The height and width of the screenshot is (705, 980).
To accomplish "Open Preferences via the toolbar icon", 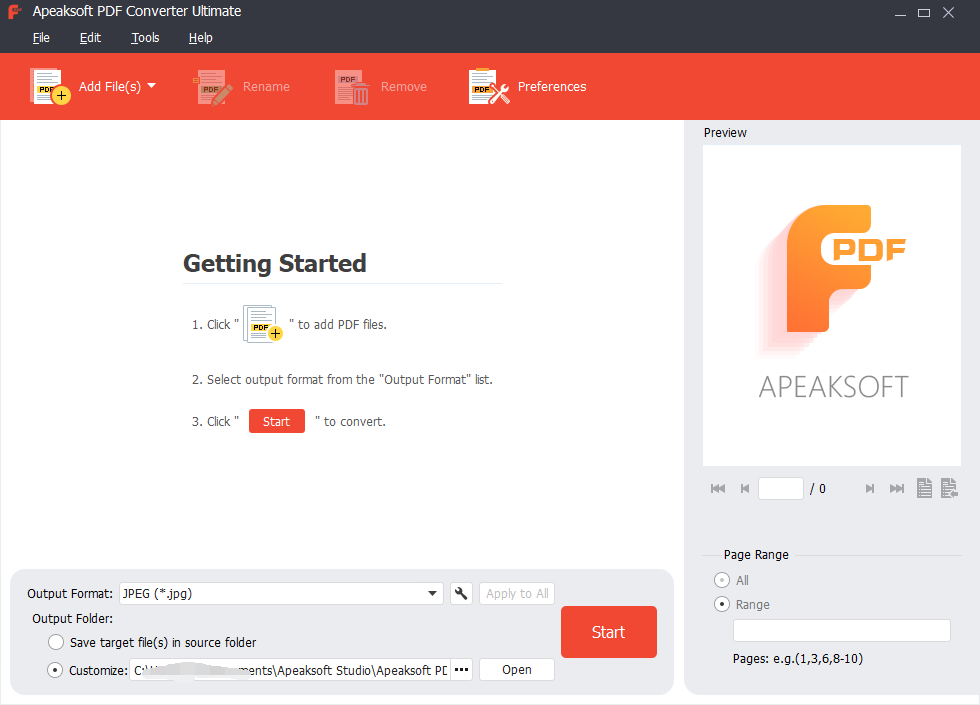I will 487,86.
